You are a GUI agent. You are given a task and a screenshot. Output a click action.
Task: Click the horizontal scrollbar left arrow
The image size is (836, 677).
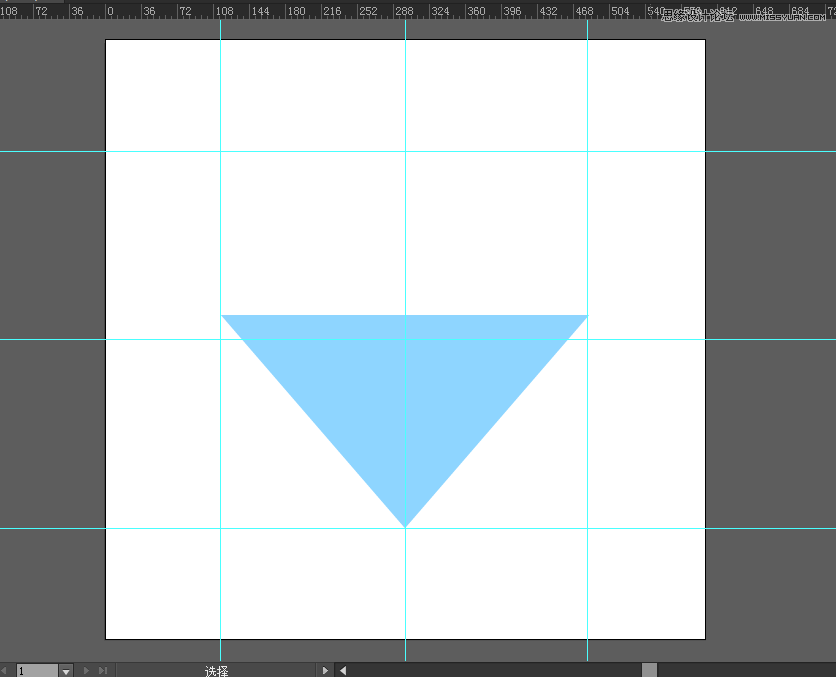342,670
